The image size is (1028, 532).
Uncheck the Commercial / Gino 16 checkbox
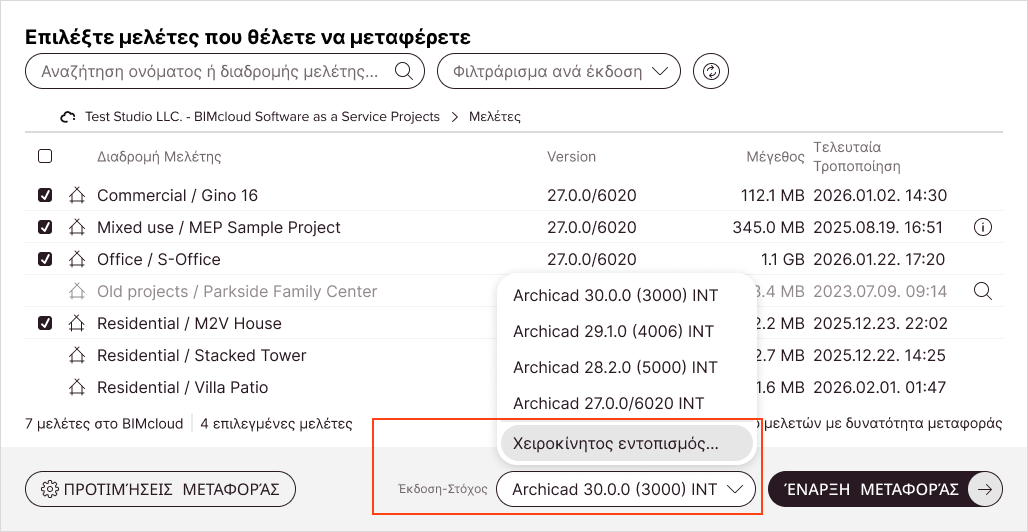coord(45,195)
